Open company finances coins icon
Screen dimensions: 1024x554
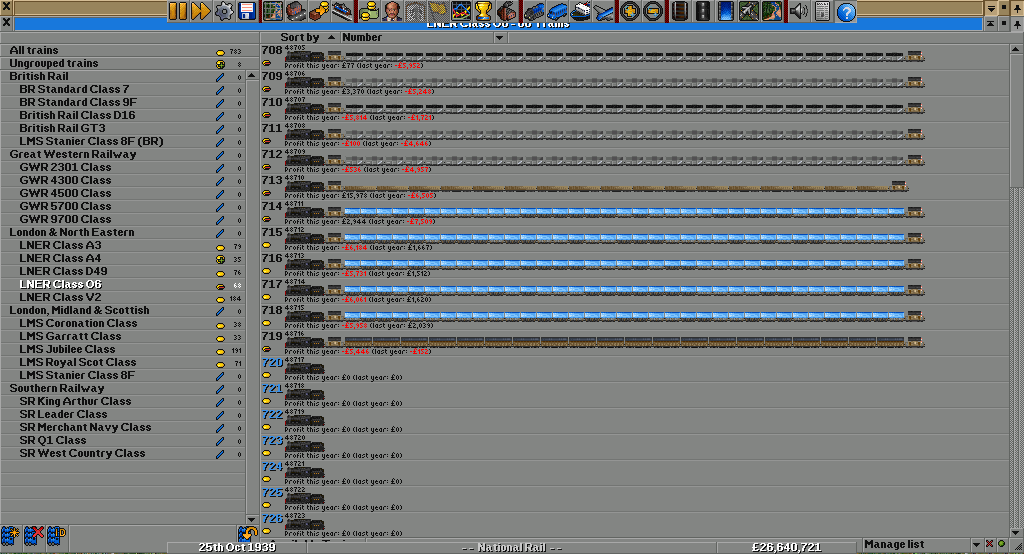[369, 11]
